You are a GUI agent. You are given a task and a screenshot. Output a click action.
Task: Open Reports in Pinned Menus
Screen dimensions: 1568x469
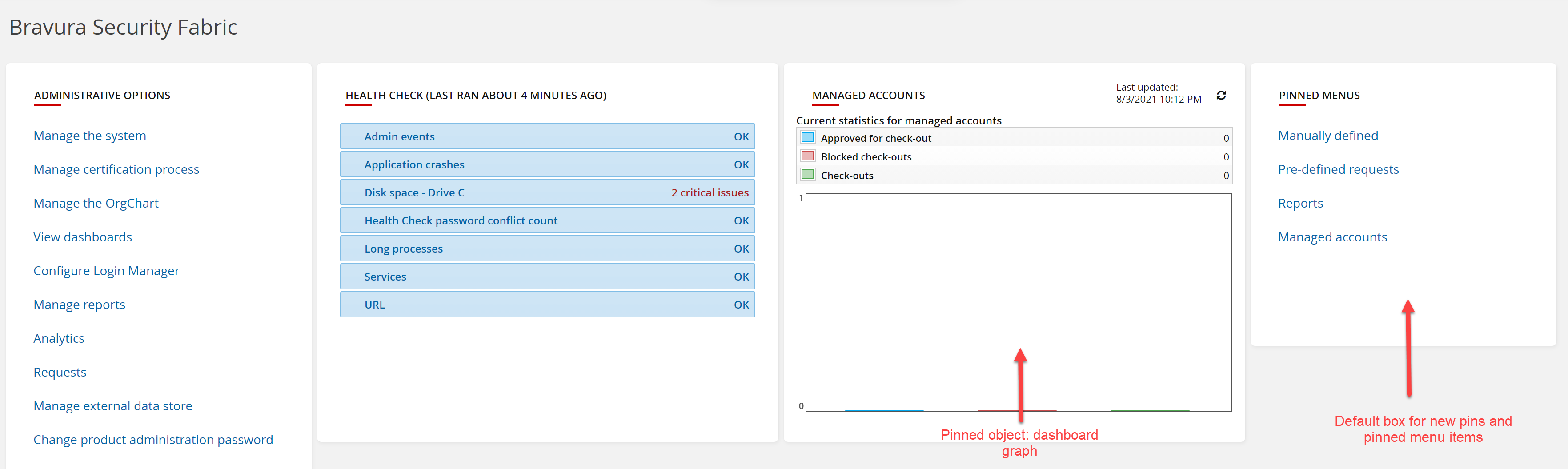pos(1300,203)
